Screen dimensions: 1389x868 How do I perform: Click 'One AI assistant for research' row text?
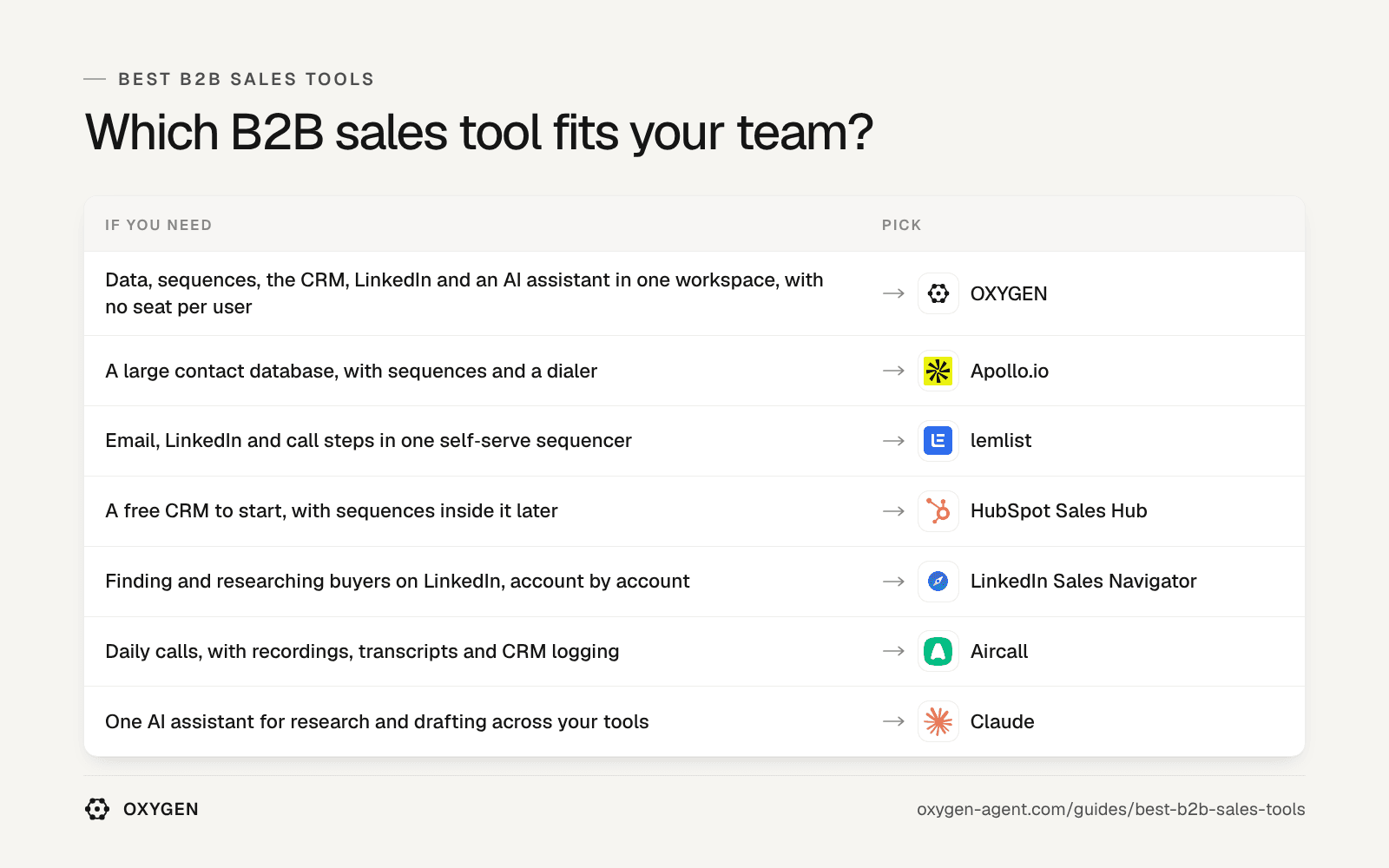click(x=377, y=721)
